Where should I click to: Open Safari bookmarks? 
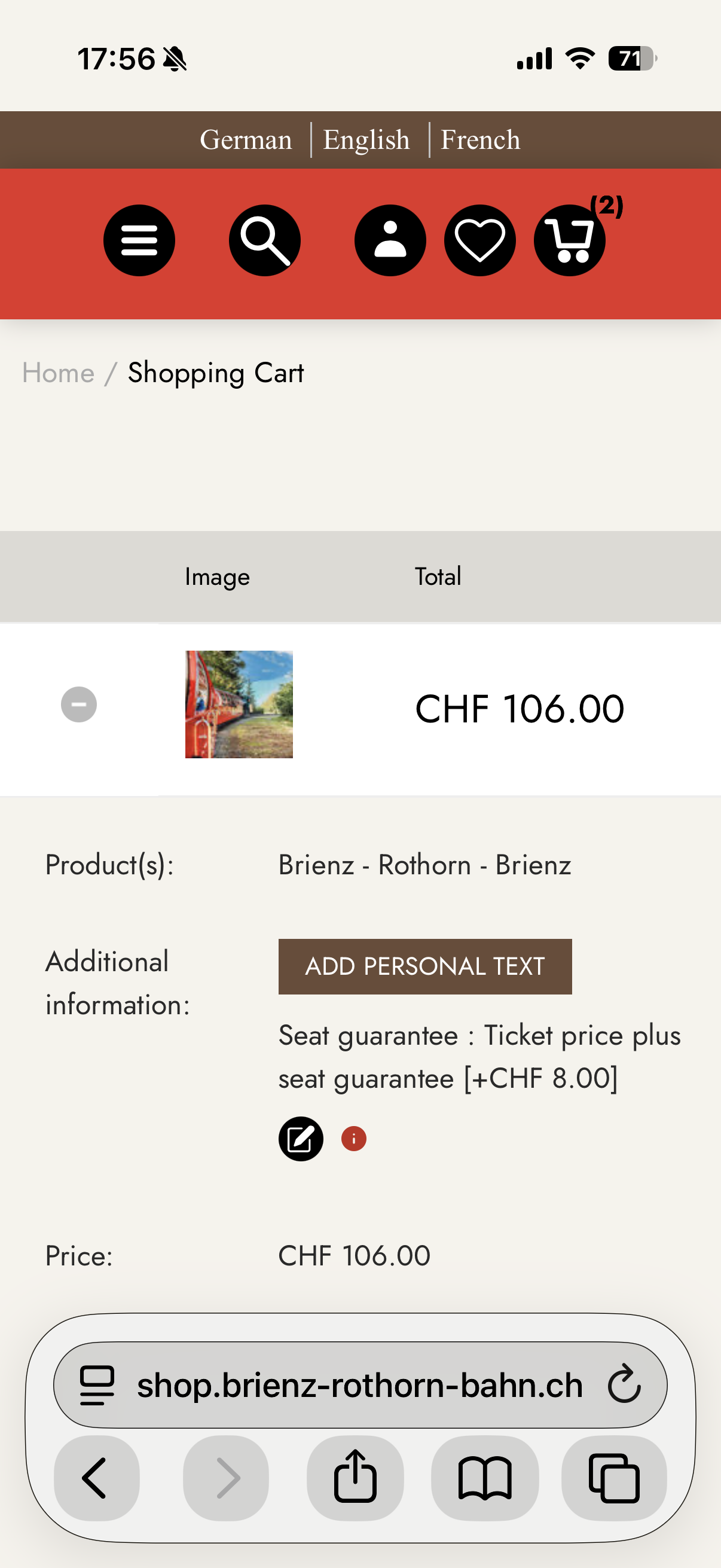pos(484,1477)
